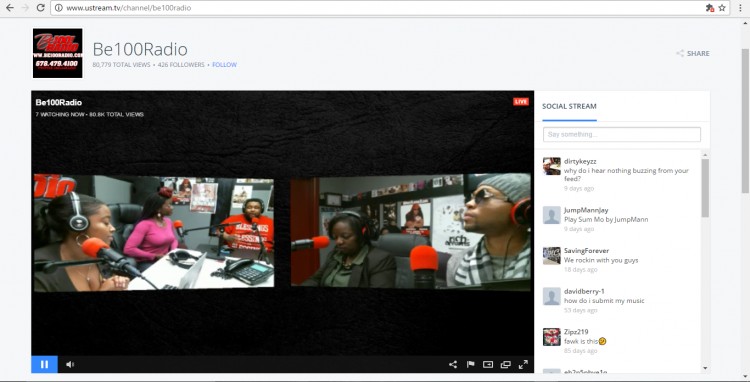
Task: Go back with the browser back arrow
Action: 10,8
